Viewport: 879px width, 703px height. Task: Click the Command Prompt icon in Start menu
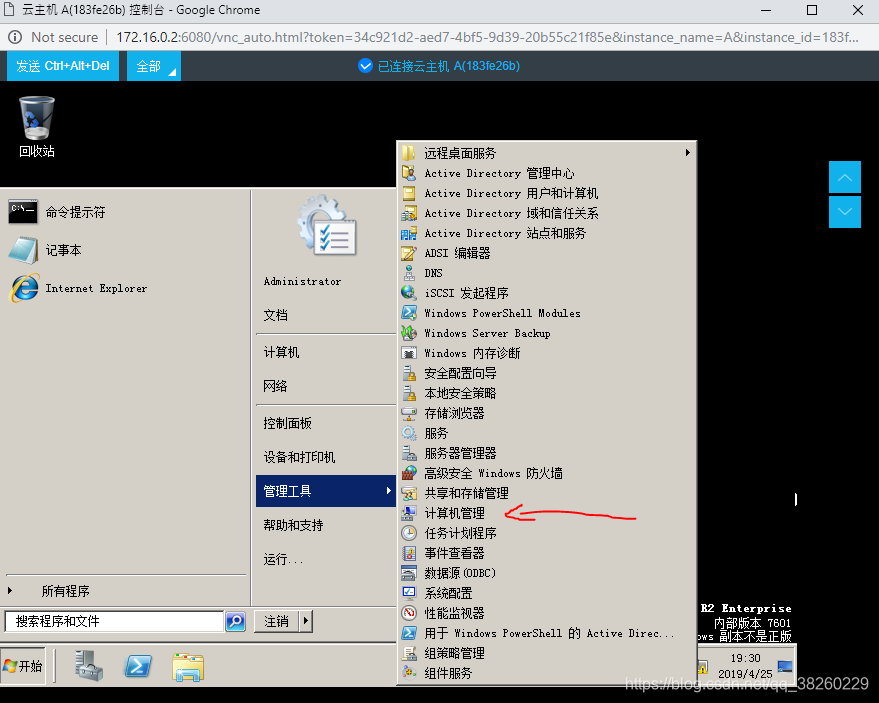(x=23, y=212)
